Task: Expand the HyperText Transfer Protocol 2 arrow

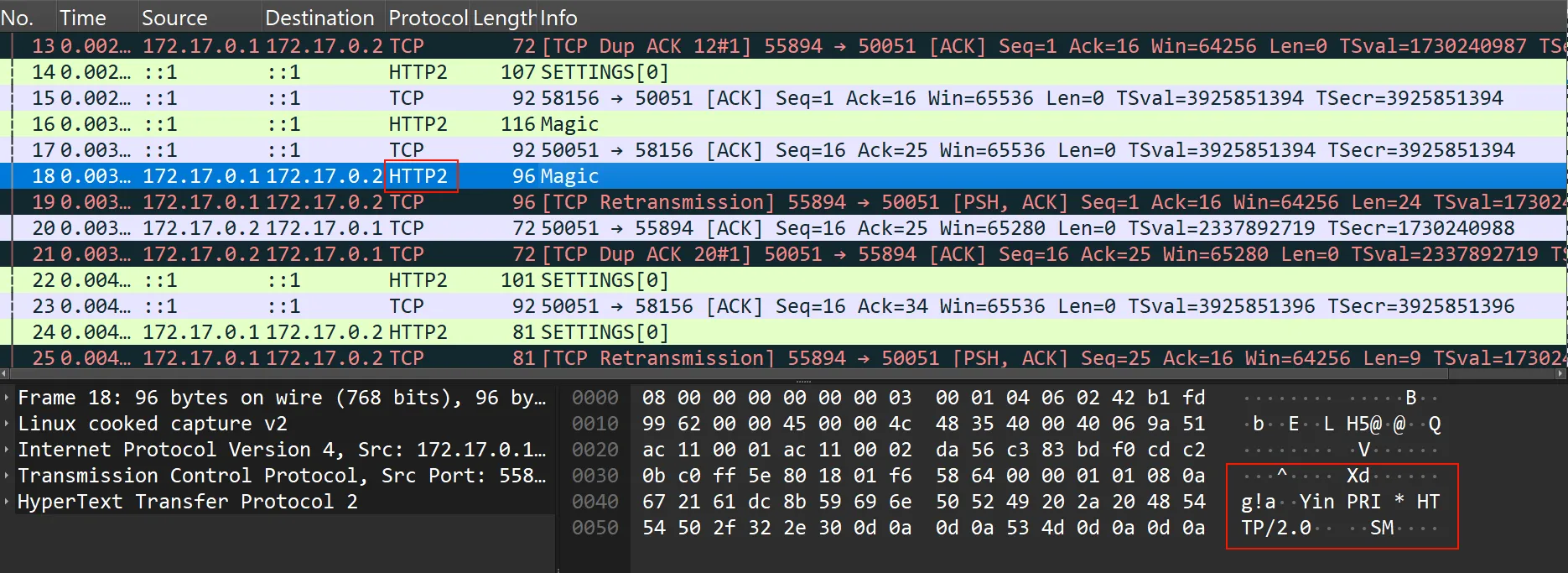Action: pyautogui.click(x=7, y=501)
